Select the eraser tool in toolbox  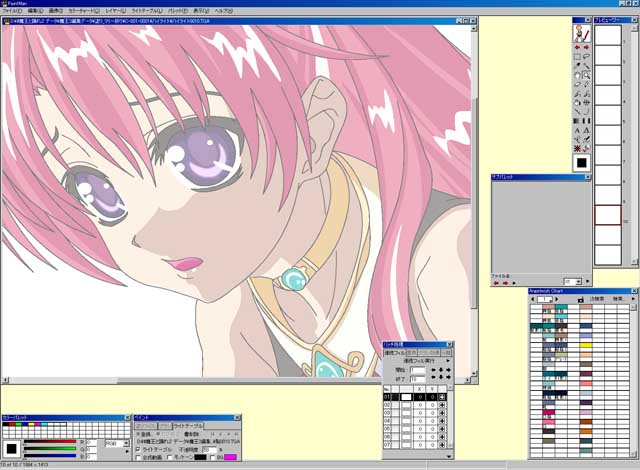[x=577, y=84]
